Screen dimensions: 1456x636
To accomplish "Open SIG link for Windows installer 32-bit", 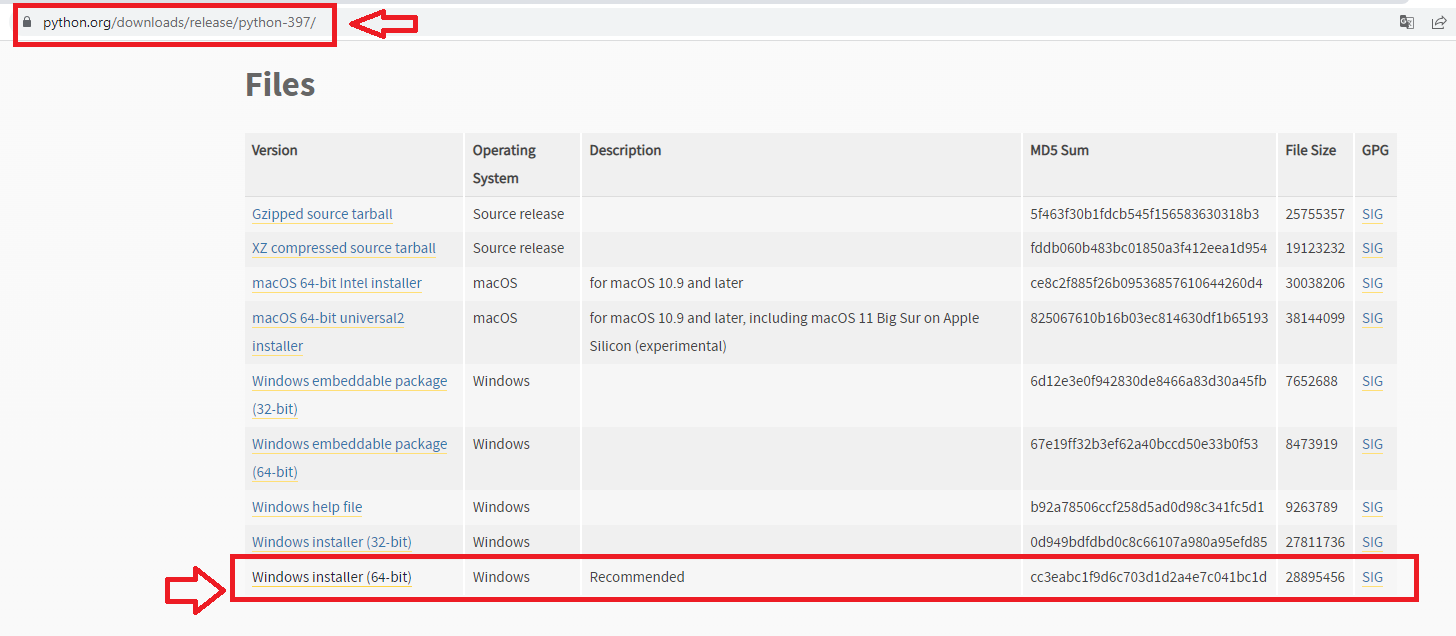I will (x=1372, y=542).
